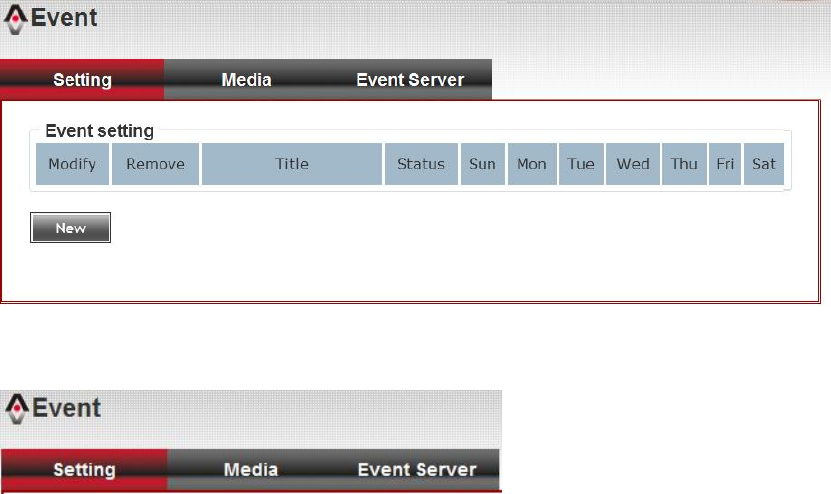Click the Fri column header
Screen dimensions: 831x494
point(725,164)
